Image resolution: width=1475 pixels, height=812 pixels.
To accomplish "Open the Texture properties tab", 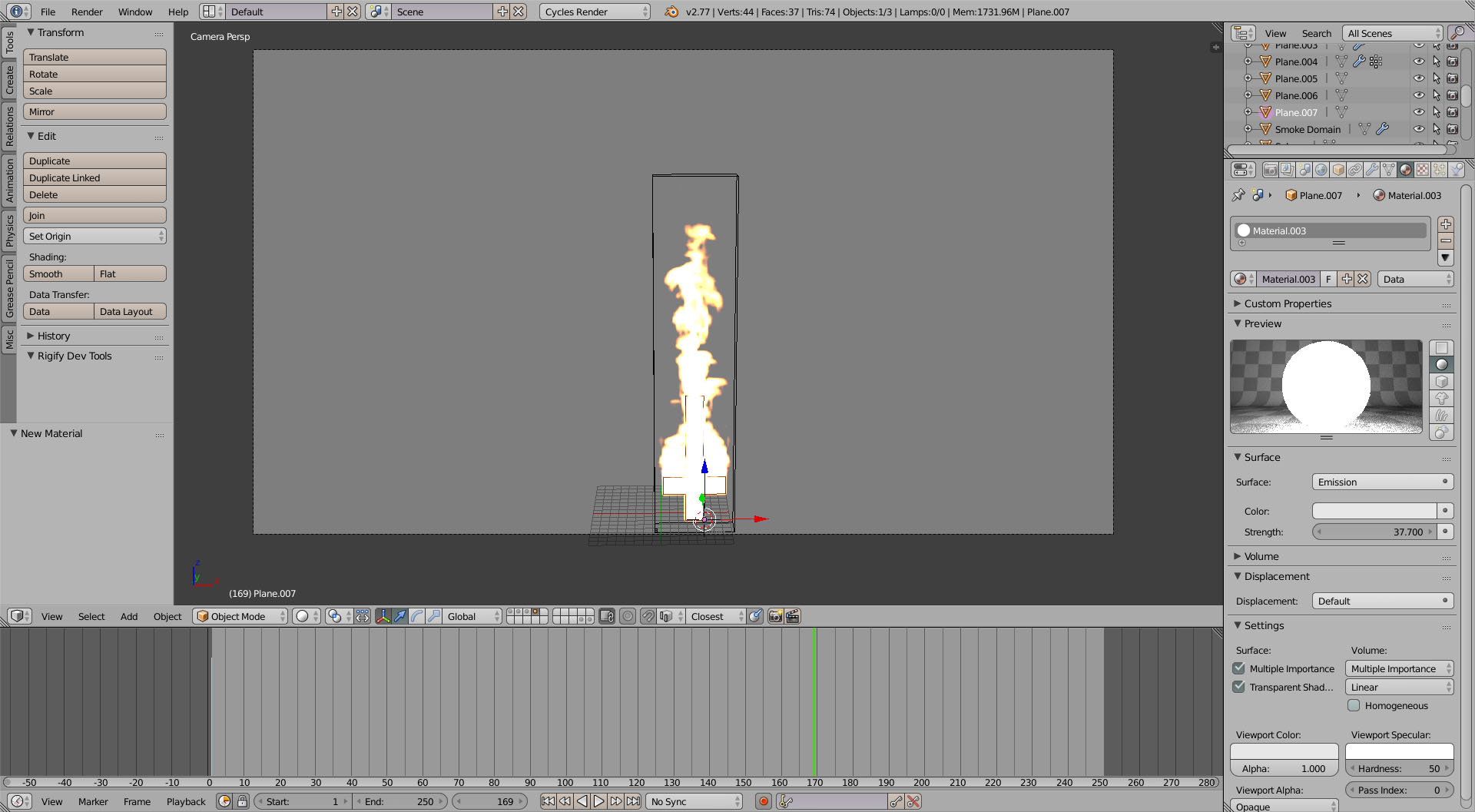I will click(x=1423, y=170).
